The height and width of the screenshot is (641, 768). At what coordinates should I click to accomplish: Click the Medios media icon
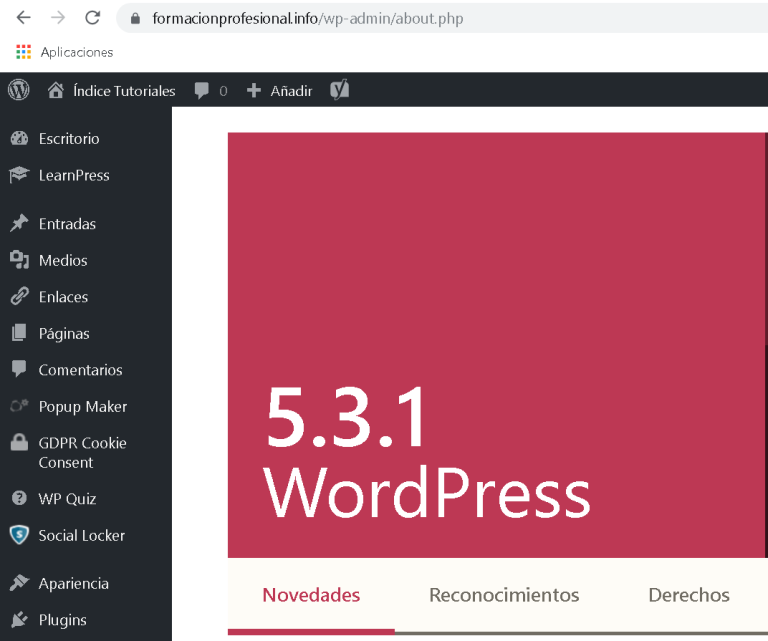[19, 260]
